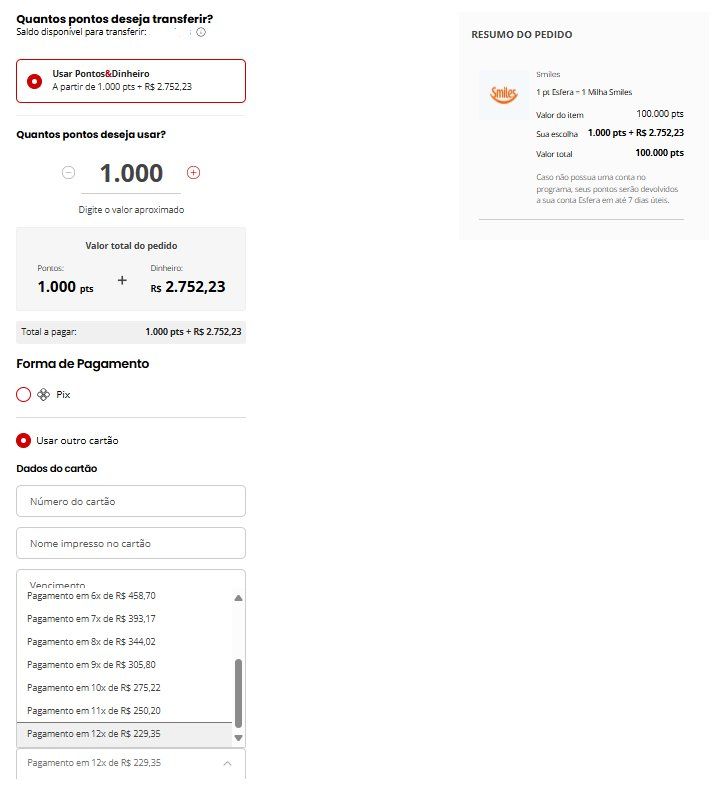Click the 1.000 points amount field
This screenshot has width=716, height=791.
pos(131,174)
